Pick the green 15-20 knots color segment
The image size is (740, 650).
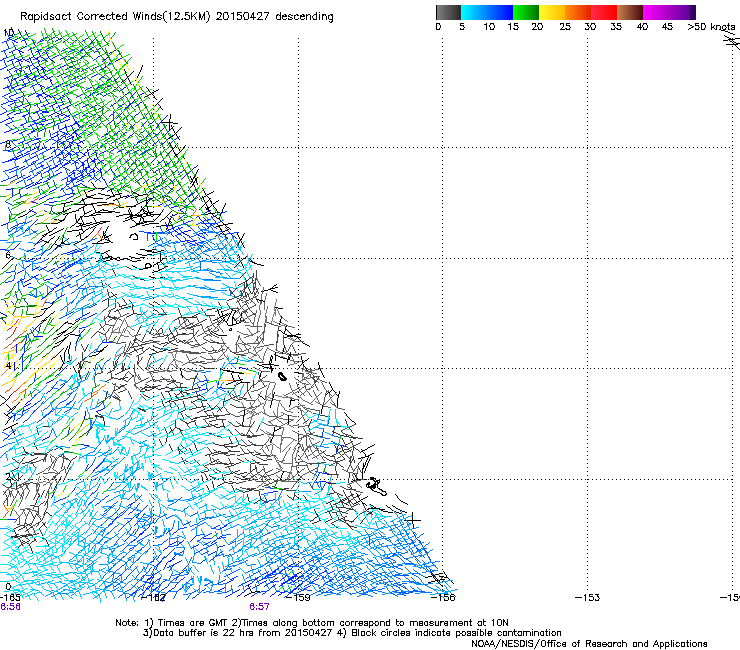526,12
